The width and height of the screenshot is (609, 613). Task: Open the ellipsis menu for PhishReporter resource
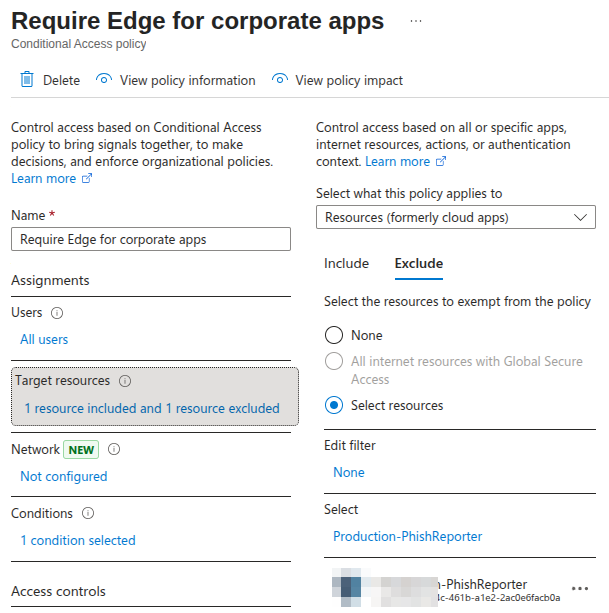tap(580, 588)
